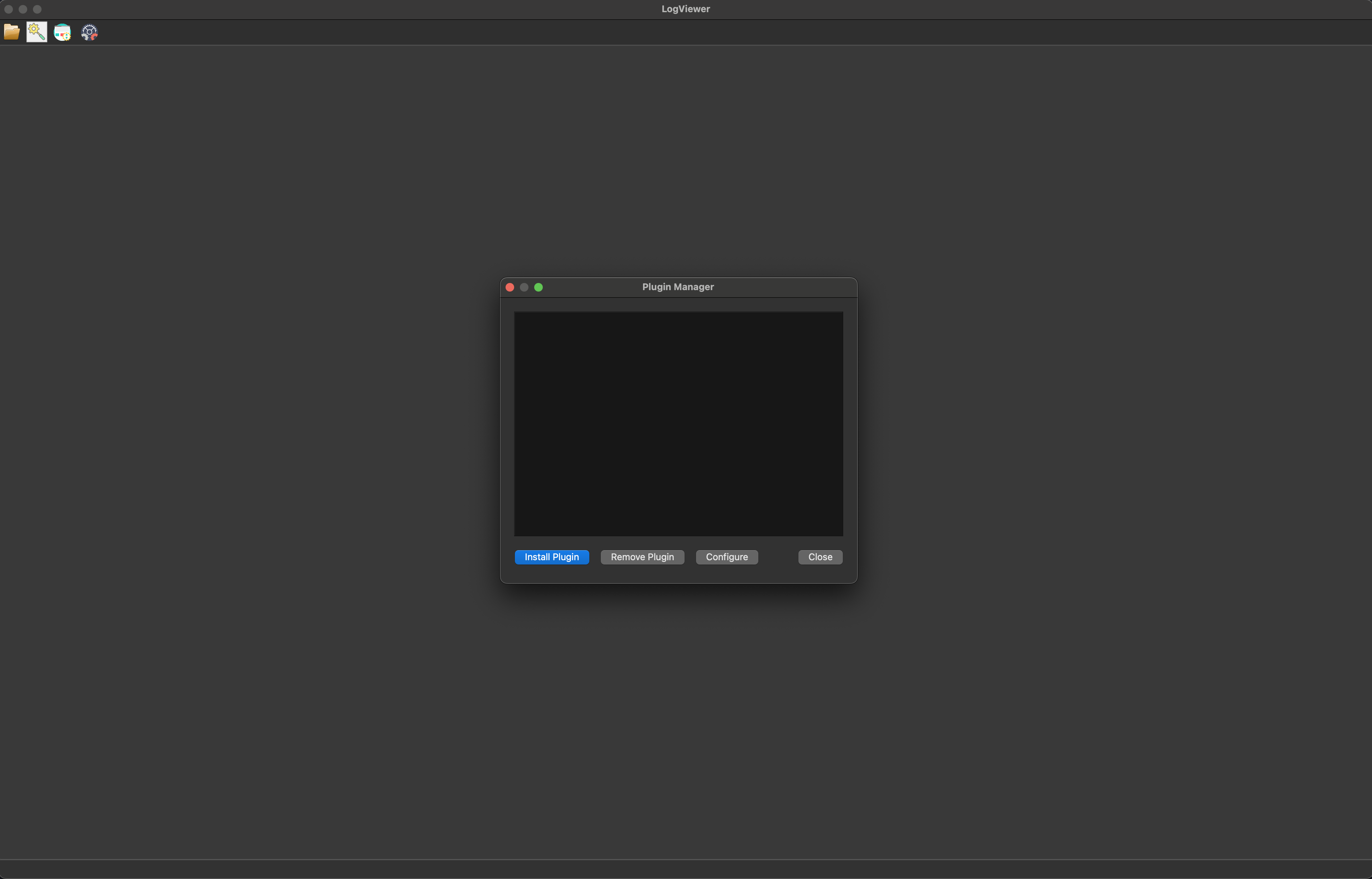
Task: Click the empty plugin list area
Action: (678, 424)
